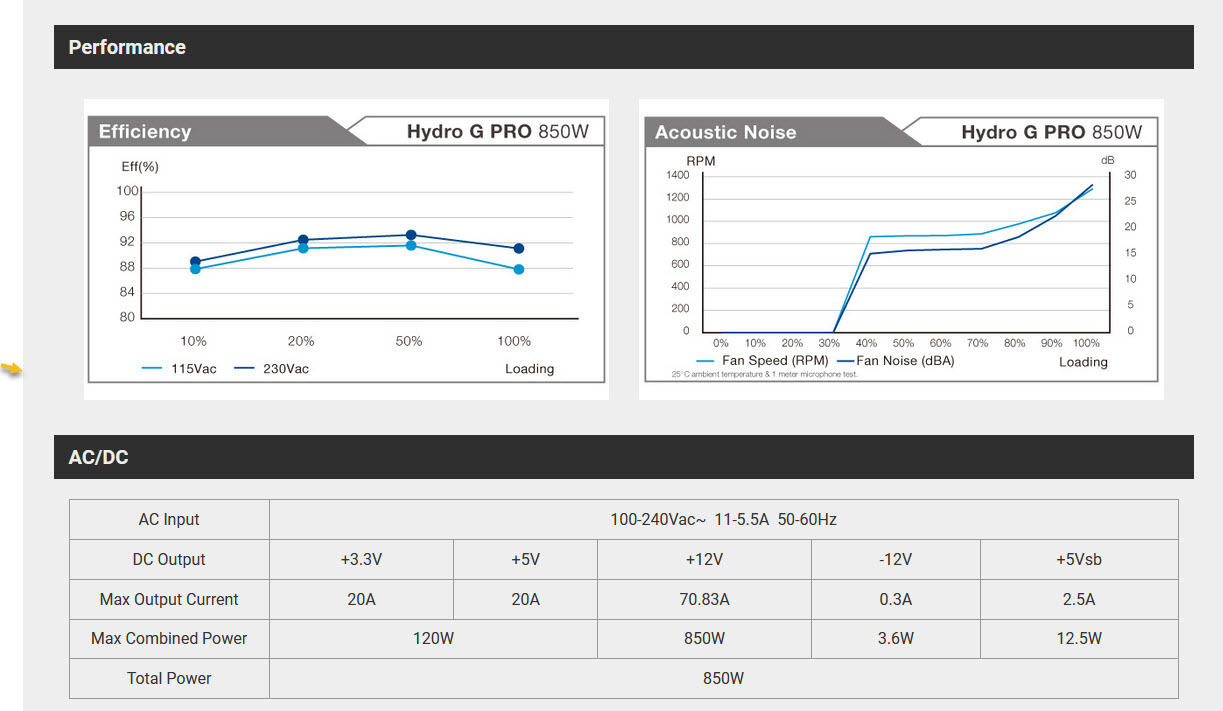Click the -12V column cell

pyautogui.click(x=896, y=560)
